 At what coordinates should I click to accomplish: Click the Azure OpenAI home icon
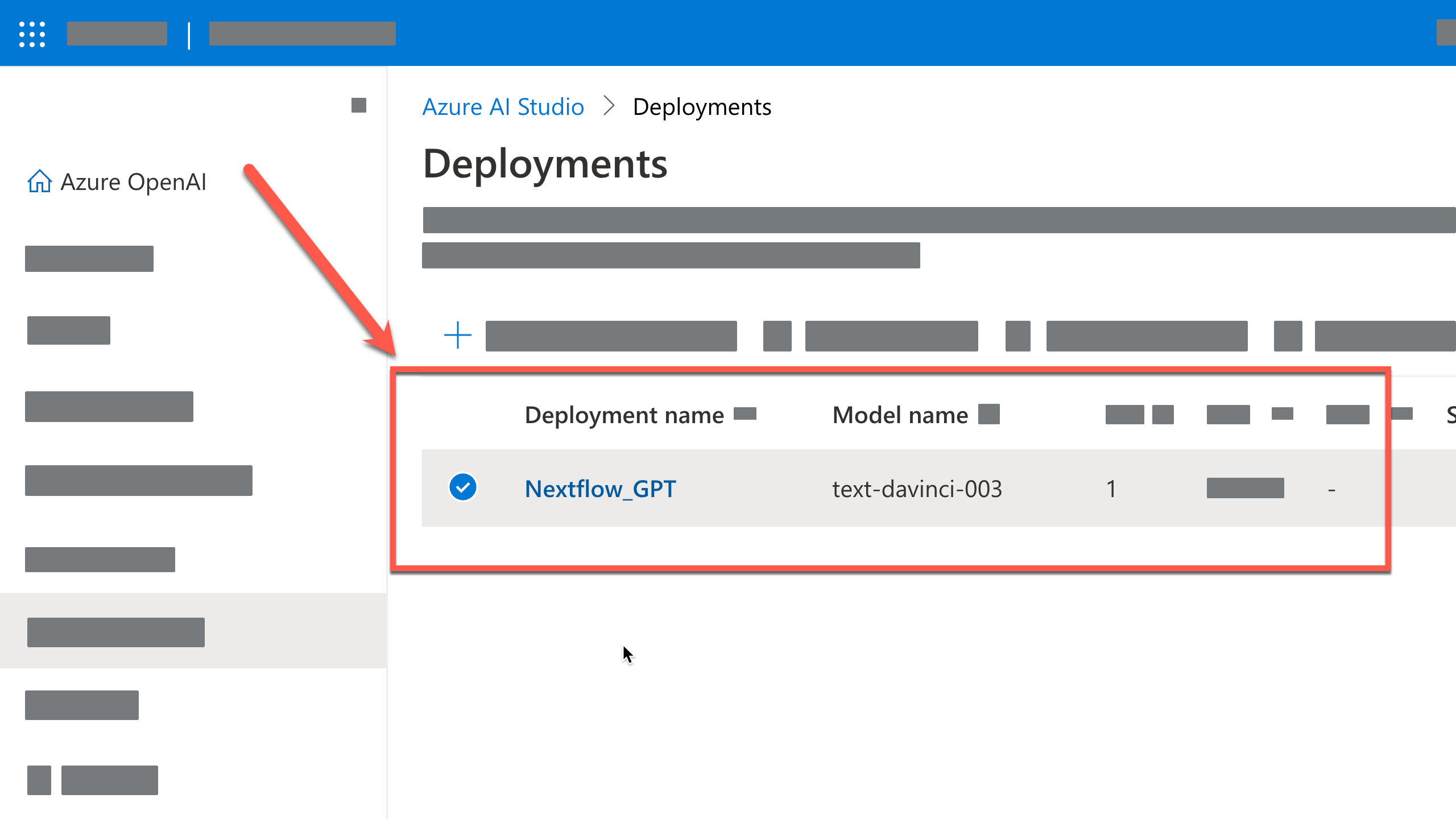pyautogui.click(x=40, y=181)
